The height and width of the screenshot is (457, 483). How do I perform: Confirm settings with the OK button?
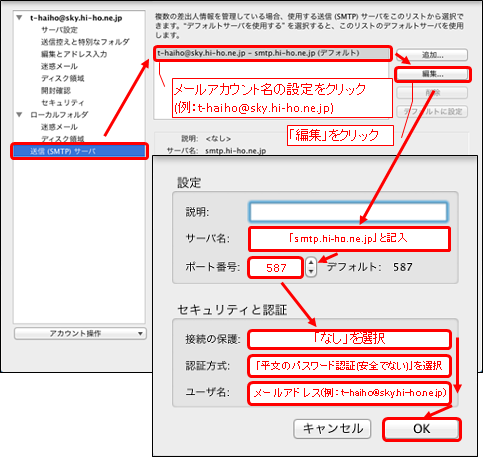click(x=422, y=429)
